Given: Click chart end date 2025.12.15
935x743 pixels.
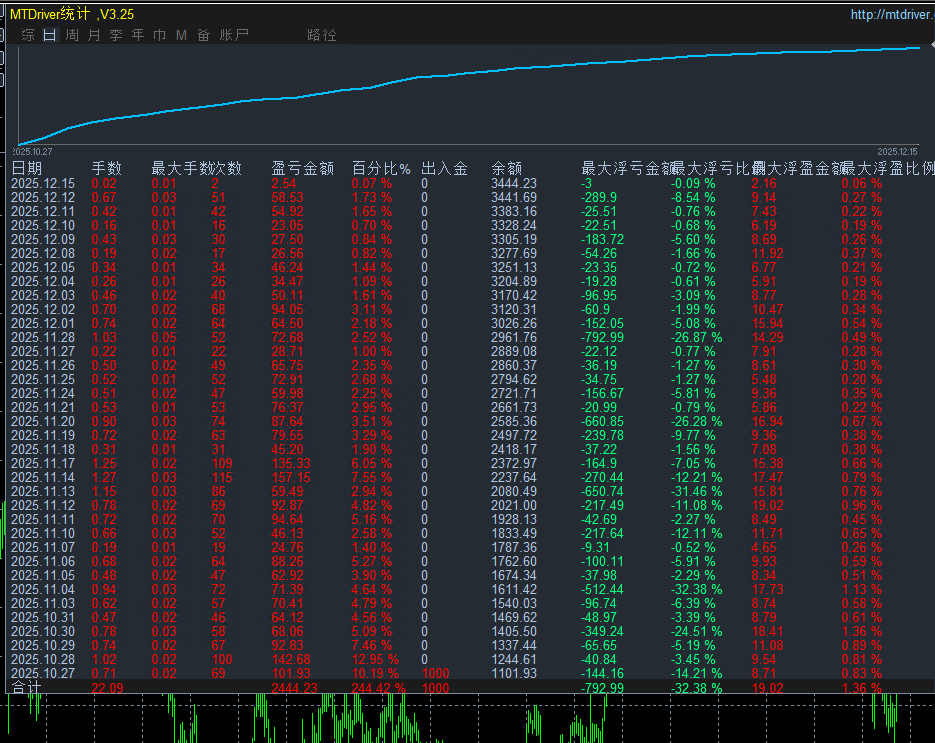Looking at the screenshot, I should pyautogui.click(x=897, y=152).
